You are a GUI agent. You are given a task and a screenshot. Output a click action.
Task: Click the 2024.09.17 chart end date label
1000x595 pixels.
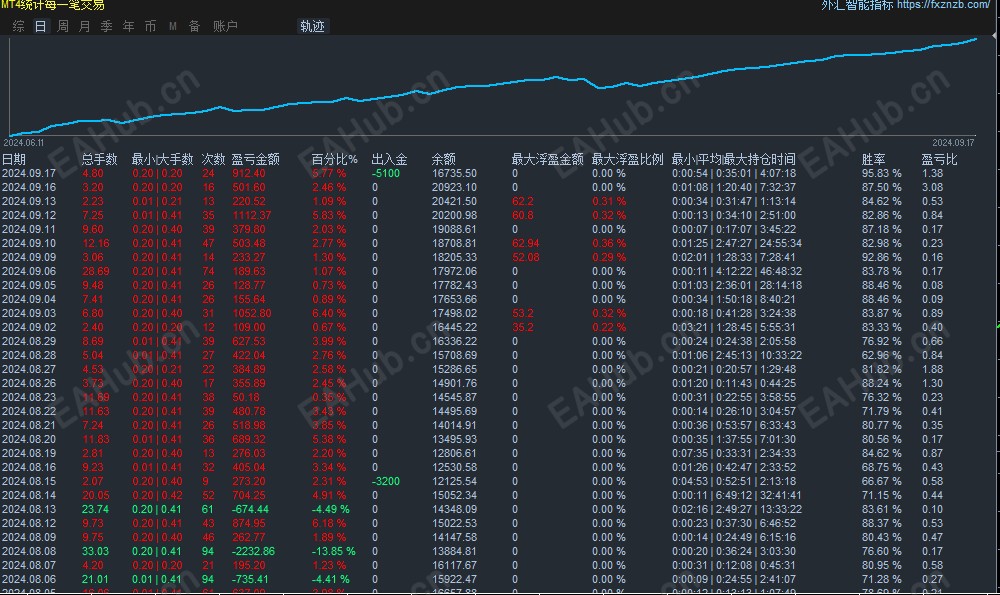coord(953,143)
